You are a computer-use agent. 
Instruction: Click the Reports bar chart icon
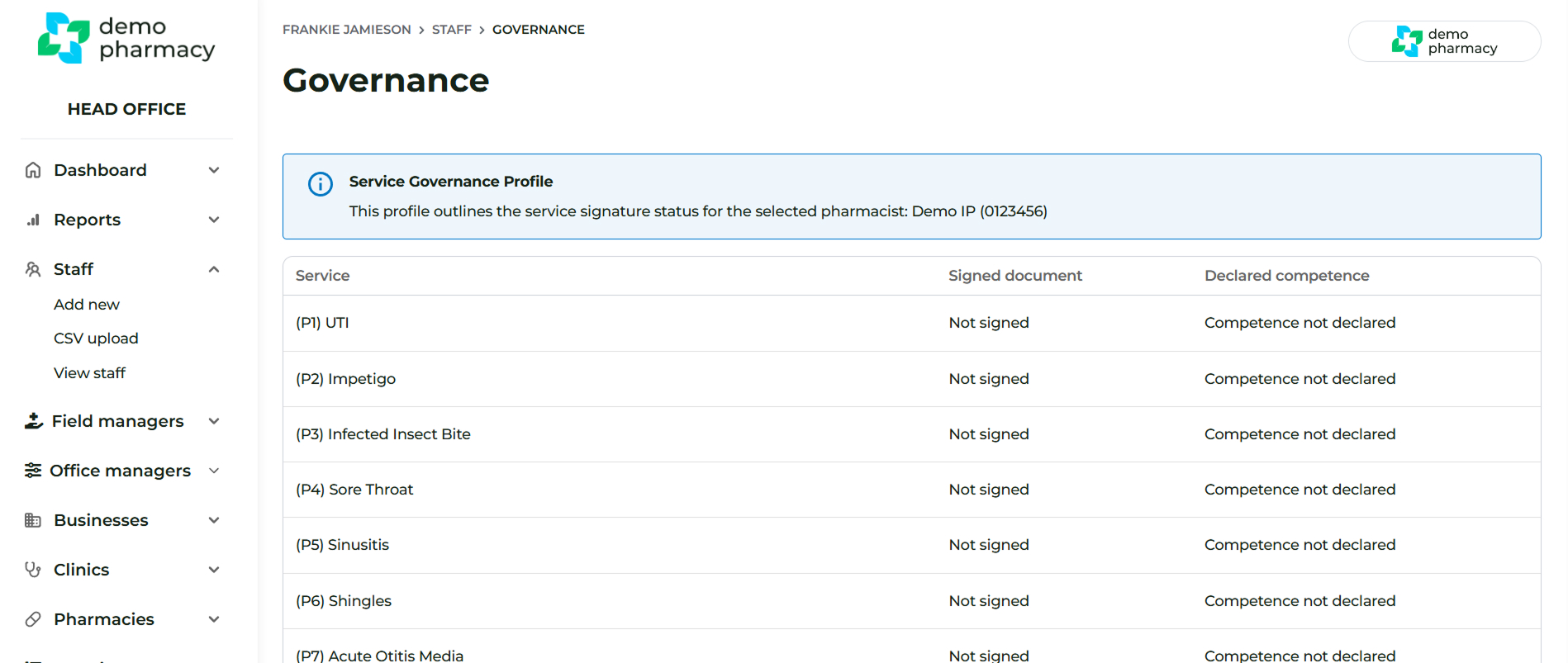33,220
